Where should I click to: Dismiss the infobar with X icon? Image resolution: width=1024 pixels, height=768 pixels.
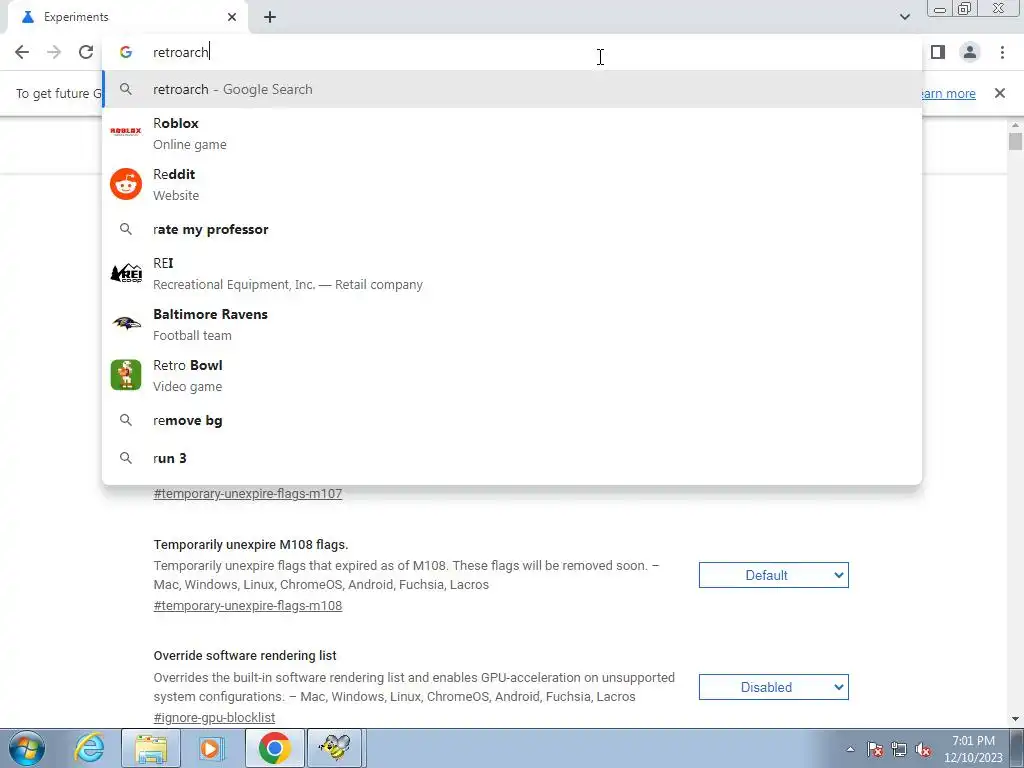click(999, 93)
